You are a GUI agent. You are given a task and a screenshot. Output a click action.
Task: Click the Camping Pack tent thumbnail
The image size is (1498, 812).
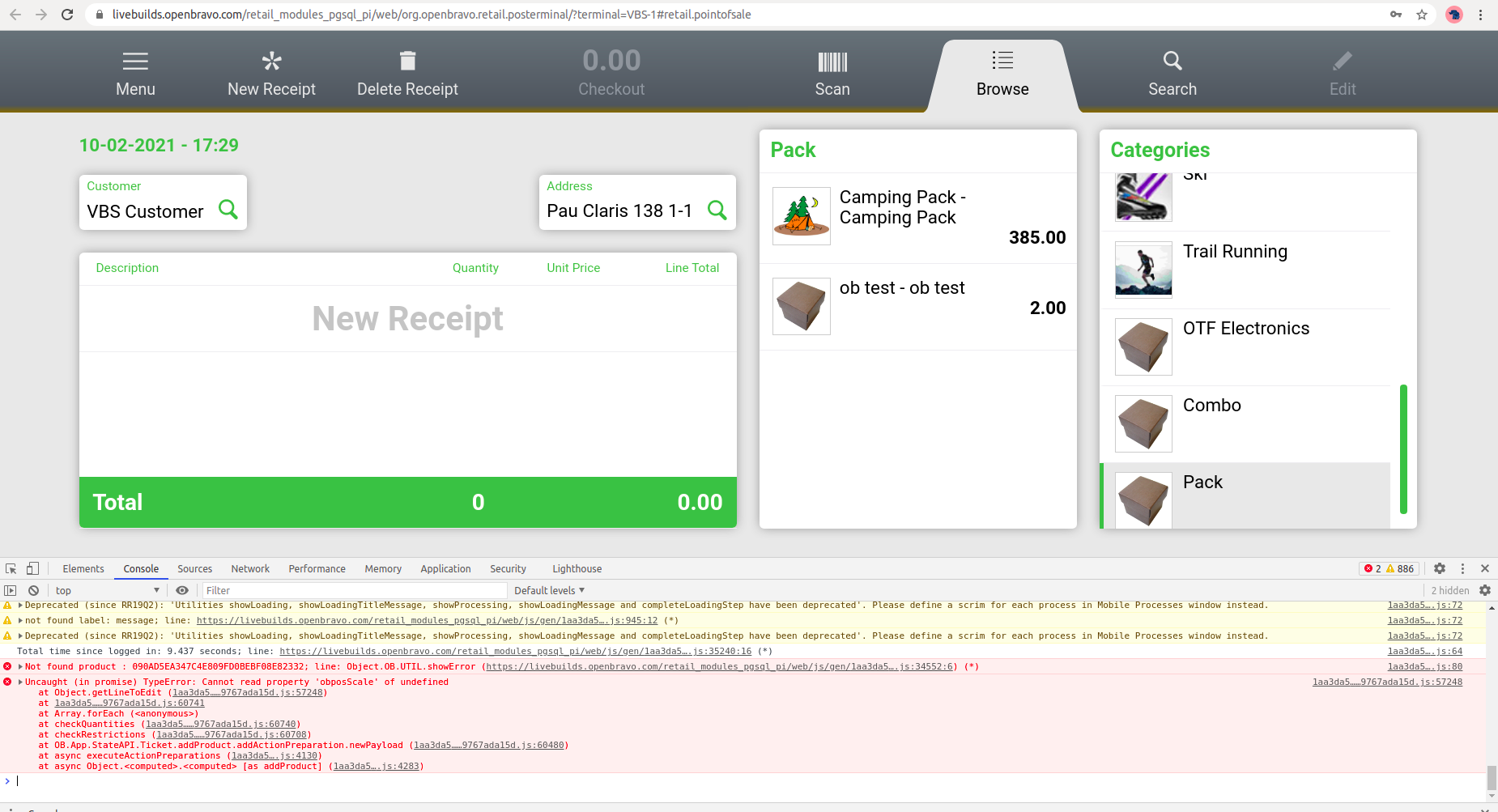tap(802, 216)
